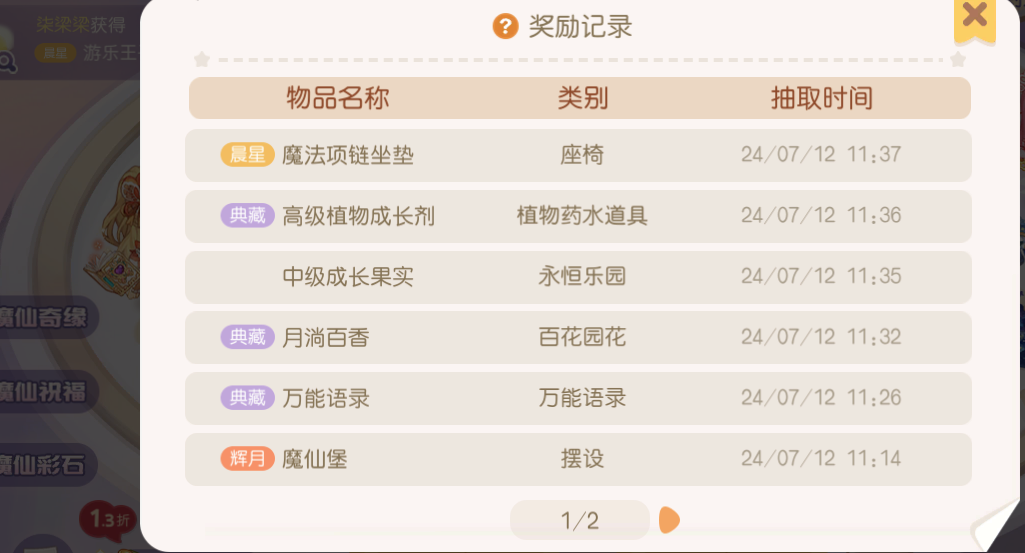Select the 魔仙彩石 side tab
Image resolution: width=1025 pixels, height=553 pixels.
click(x=45, y=464)
